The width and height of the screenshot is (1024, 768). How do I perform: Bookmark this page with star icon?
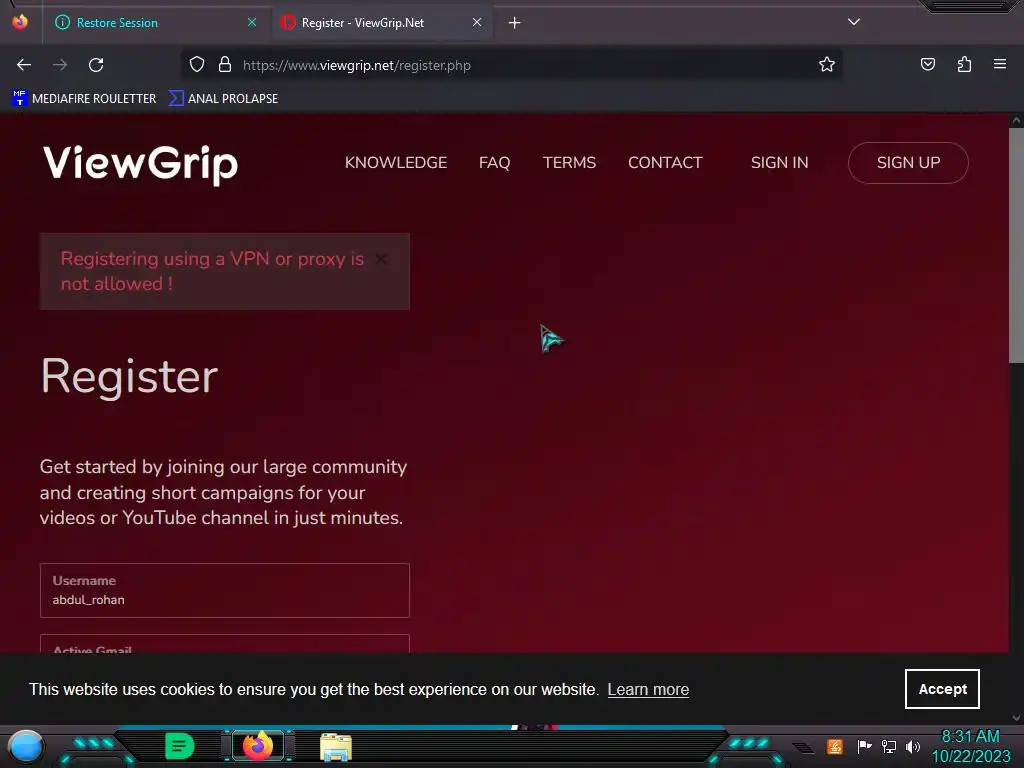[827, 65]
